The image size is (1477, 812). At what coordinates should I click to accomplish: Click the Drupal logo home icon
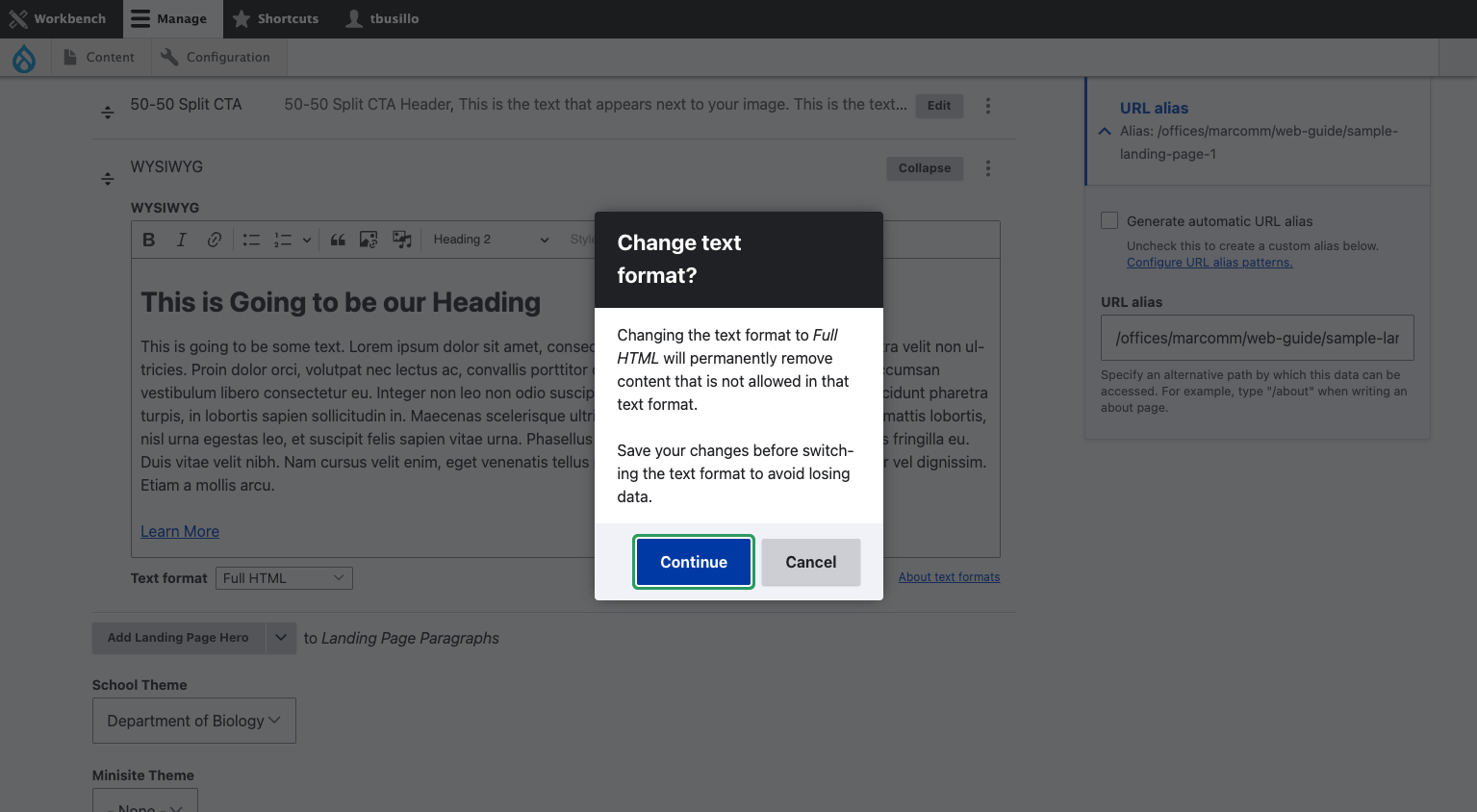(24, 59)
